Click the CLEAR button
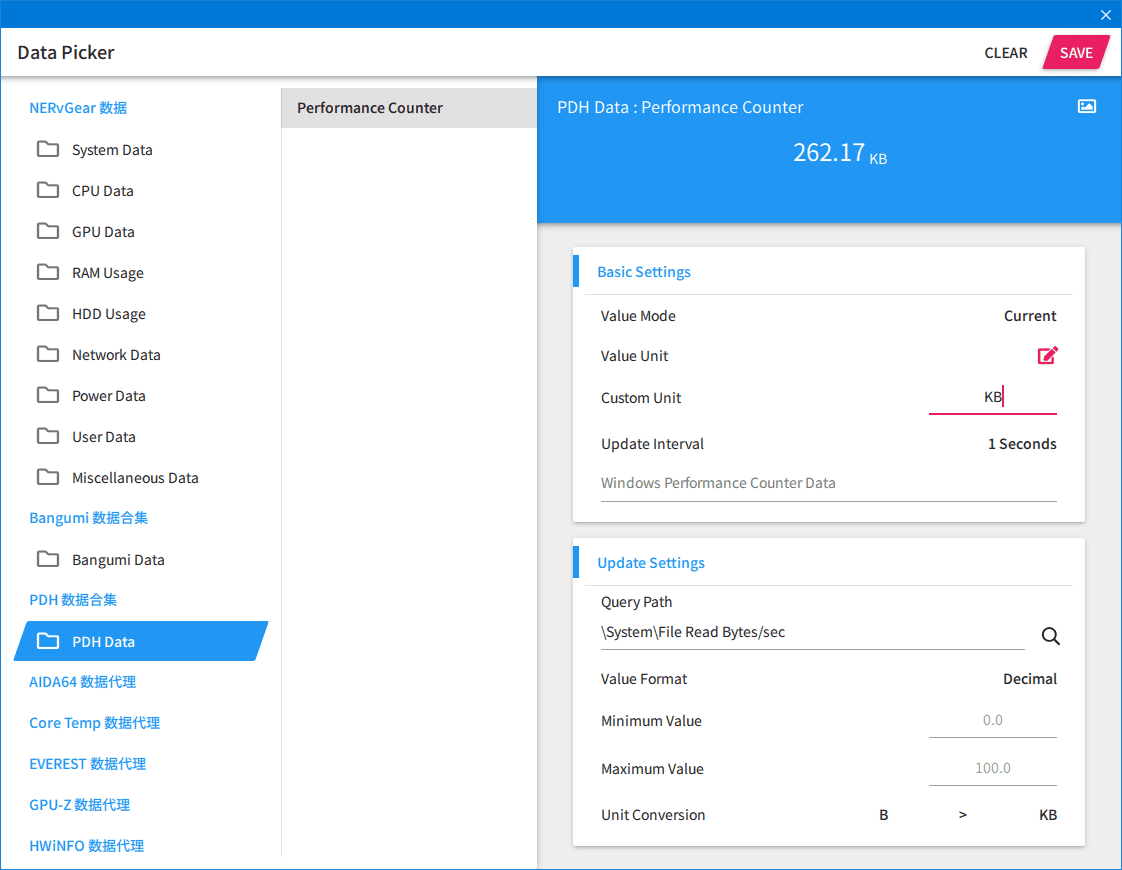The image size is (1122, 870). tap(1005, 53)
